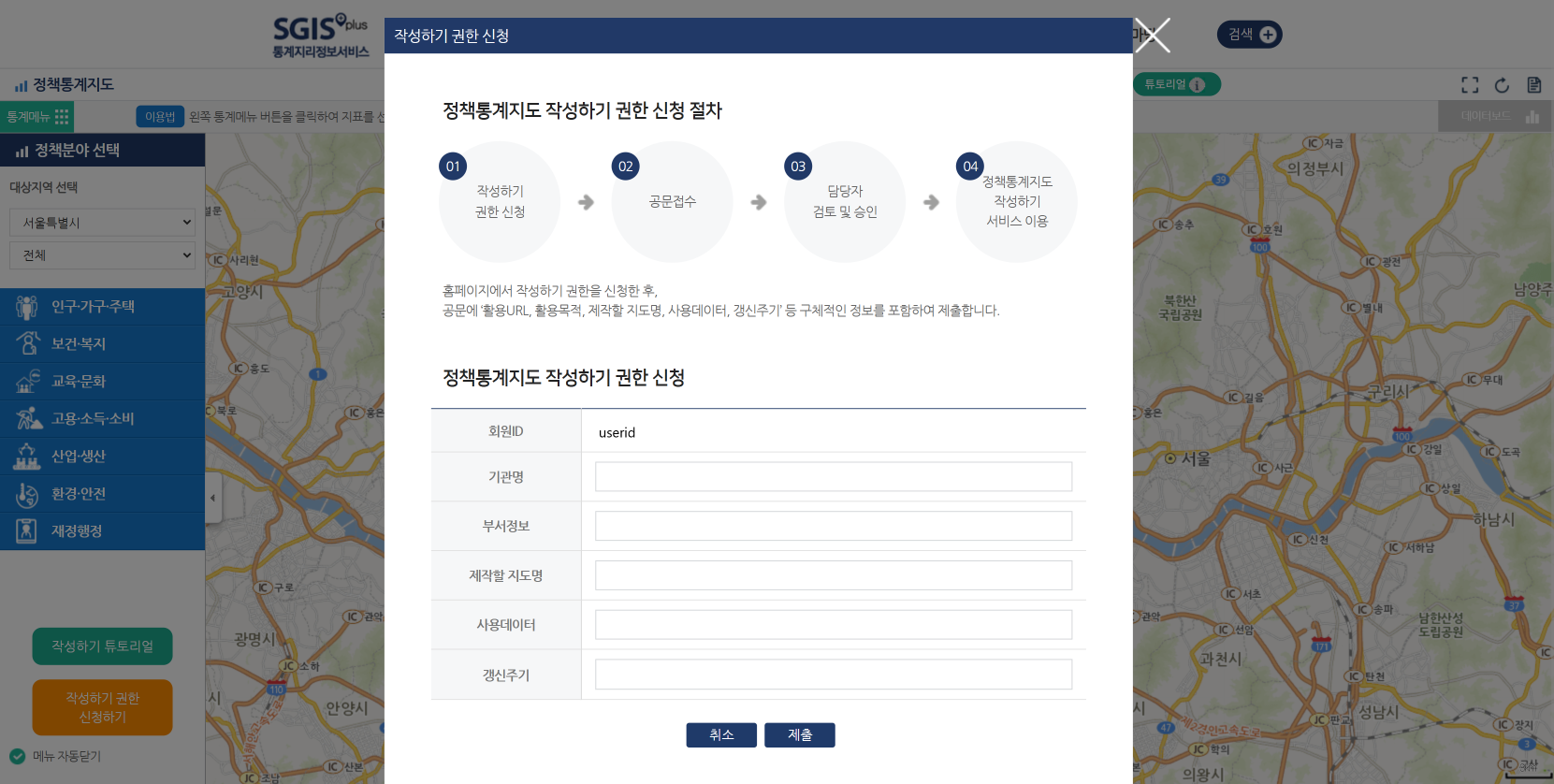This screenshot has width=1554, height=784.
Task: Open the 검색 plus button
Action: (x=1250, y=35)
